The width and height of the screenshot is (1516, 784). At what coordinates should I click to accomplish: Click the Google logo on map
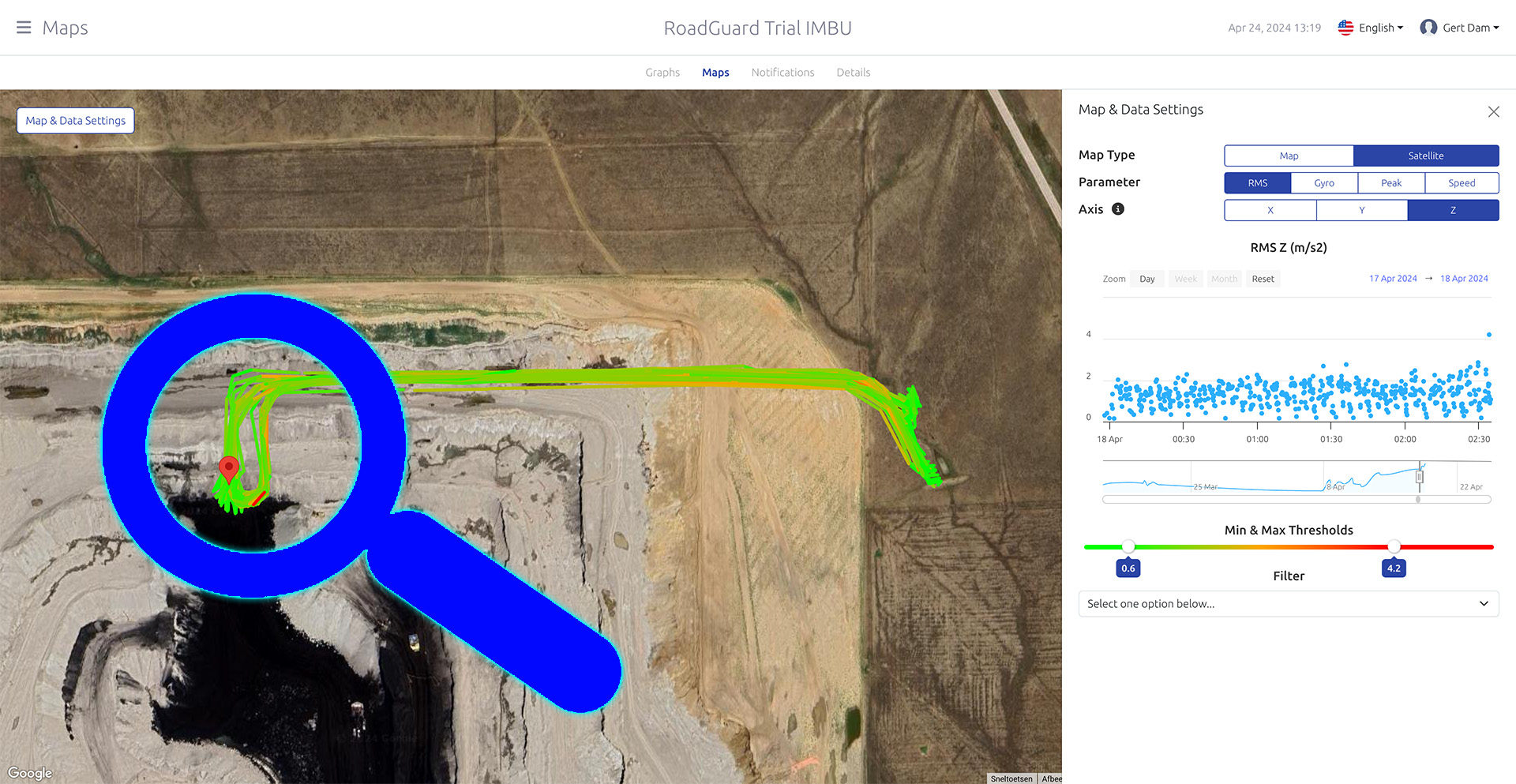pyautogui.click(x=30, y=773)
